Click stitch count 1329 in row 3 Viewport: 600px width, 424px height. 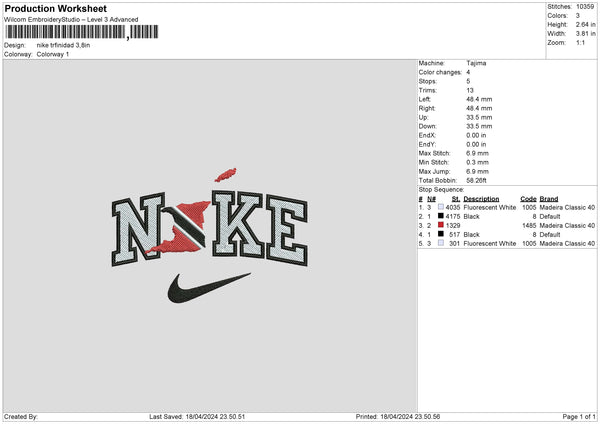[453, 225]
